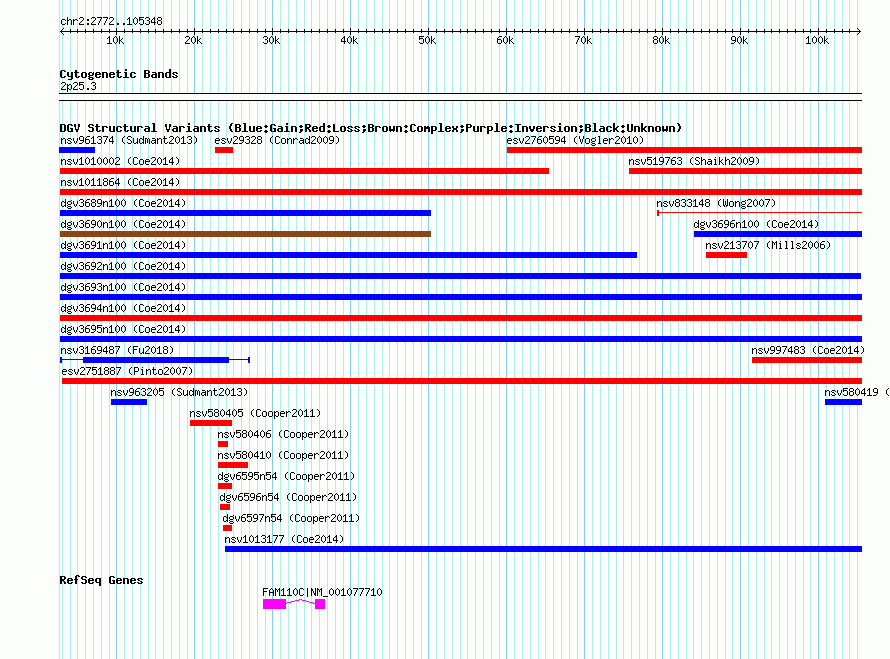Click nsv1010002 (Coe2014) red loss bar
This screenshot has height=659, width=890.
pos(304,171)
